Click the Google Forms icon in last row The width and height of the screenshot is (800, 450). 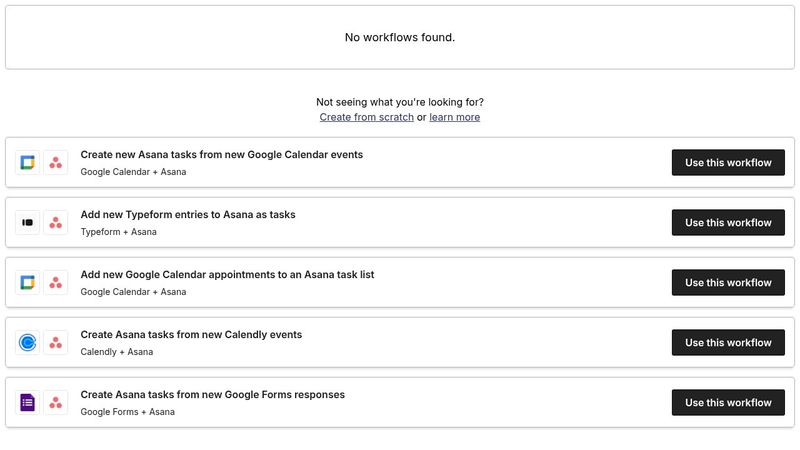pos(28,403)
